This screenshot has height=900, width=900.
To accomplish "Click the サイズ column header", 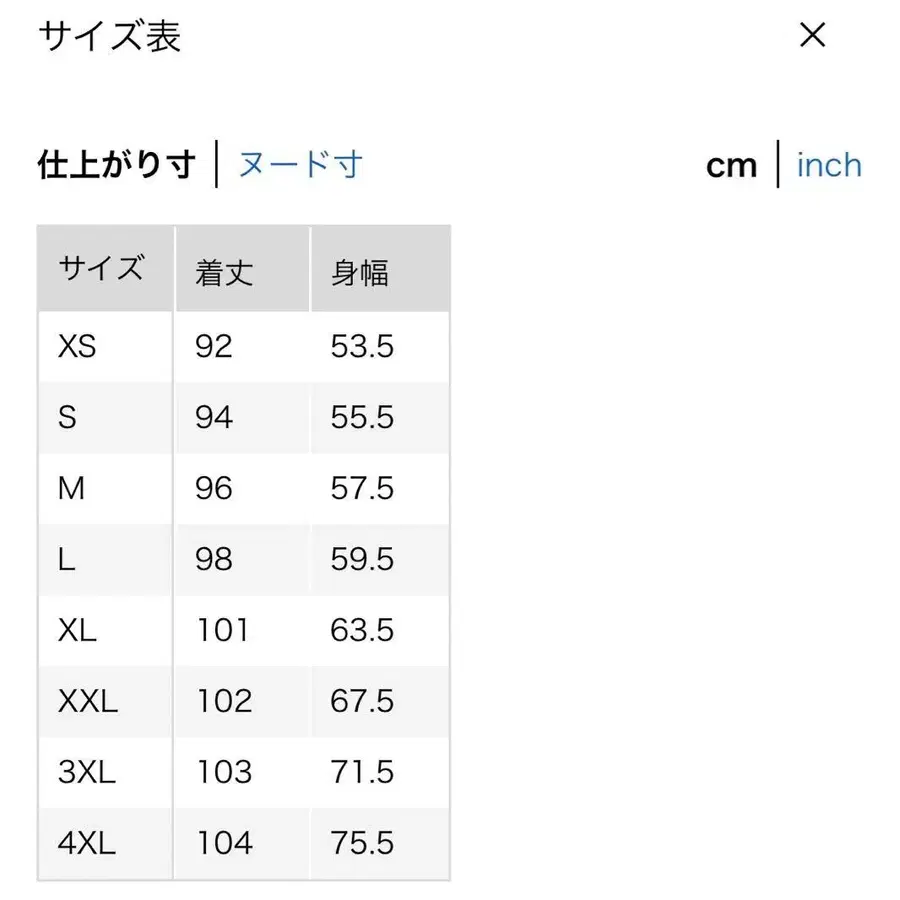I will (104, 268).
